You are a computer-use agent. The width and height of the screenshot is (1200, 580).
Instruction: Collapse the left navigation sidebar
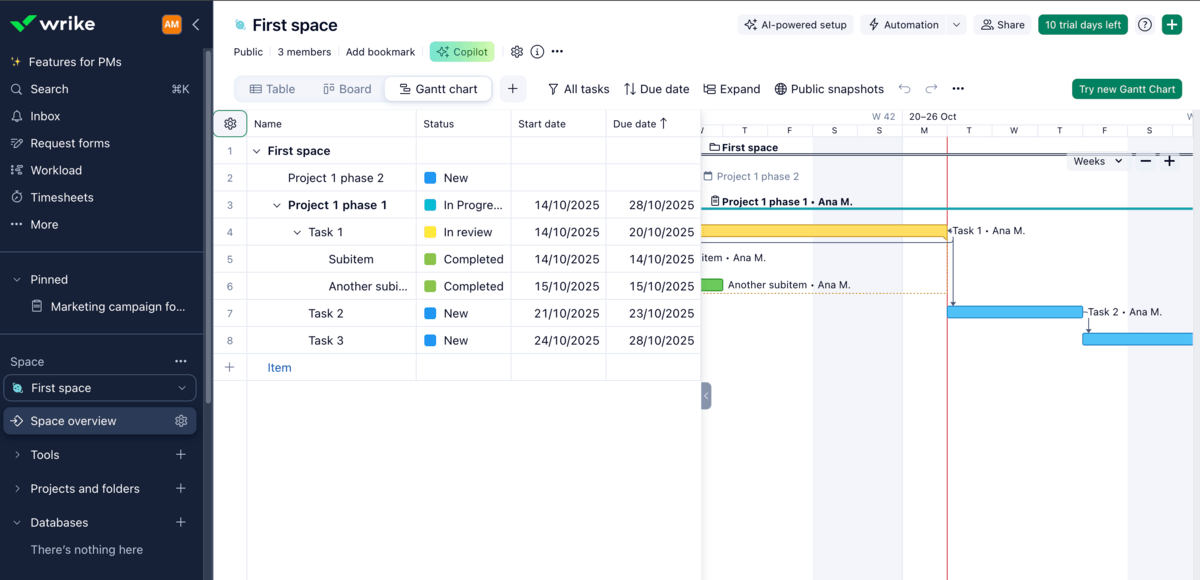[x=195, y=24]
